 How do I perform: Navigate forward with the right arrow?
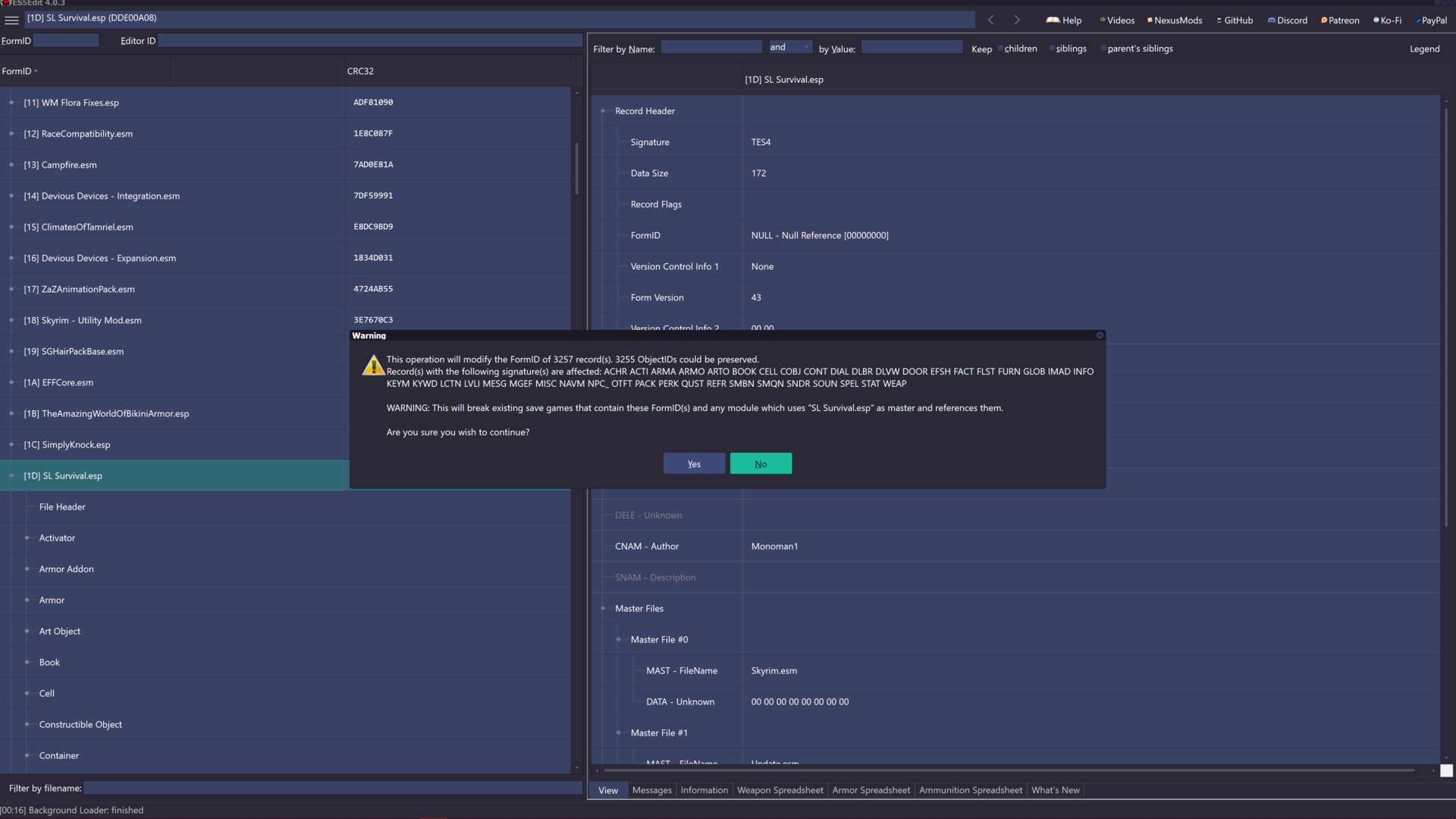click(x=1017, y=20)
